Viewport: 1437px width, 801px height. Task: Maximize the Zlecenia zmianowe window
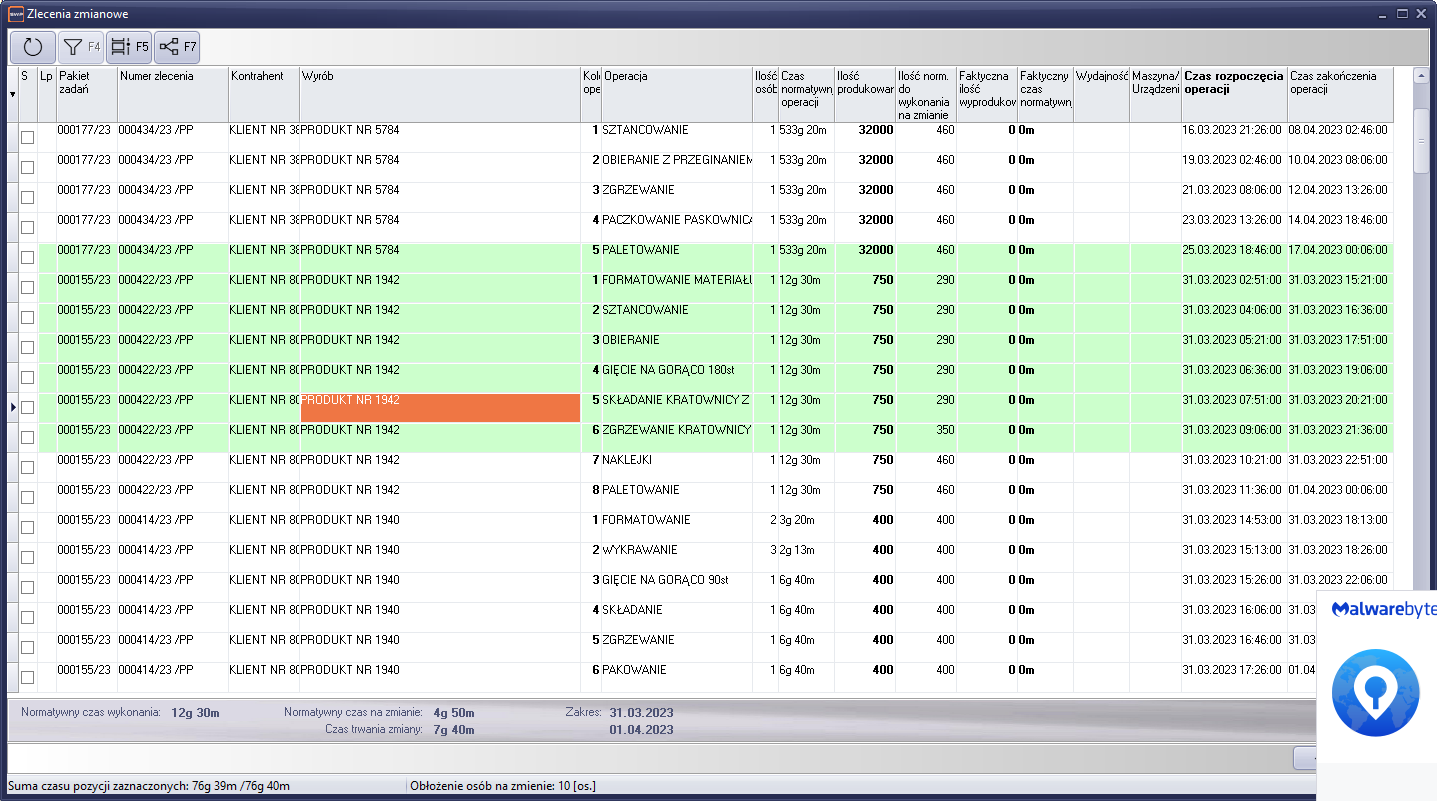(1404, 13)
